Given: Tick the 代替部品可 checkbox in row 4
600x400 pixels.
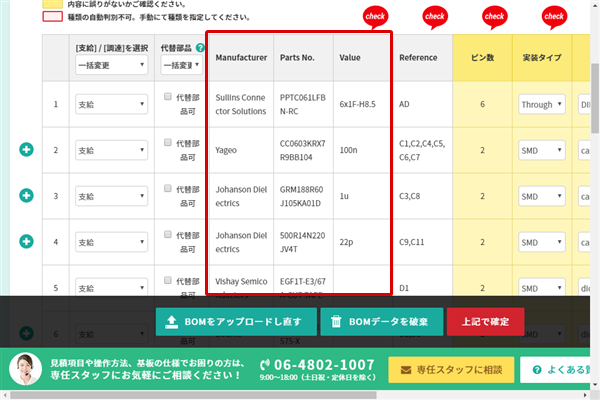Looking at the screenshot, I should click(x=168, y=234).
